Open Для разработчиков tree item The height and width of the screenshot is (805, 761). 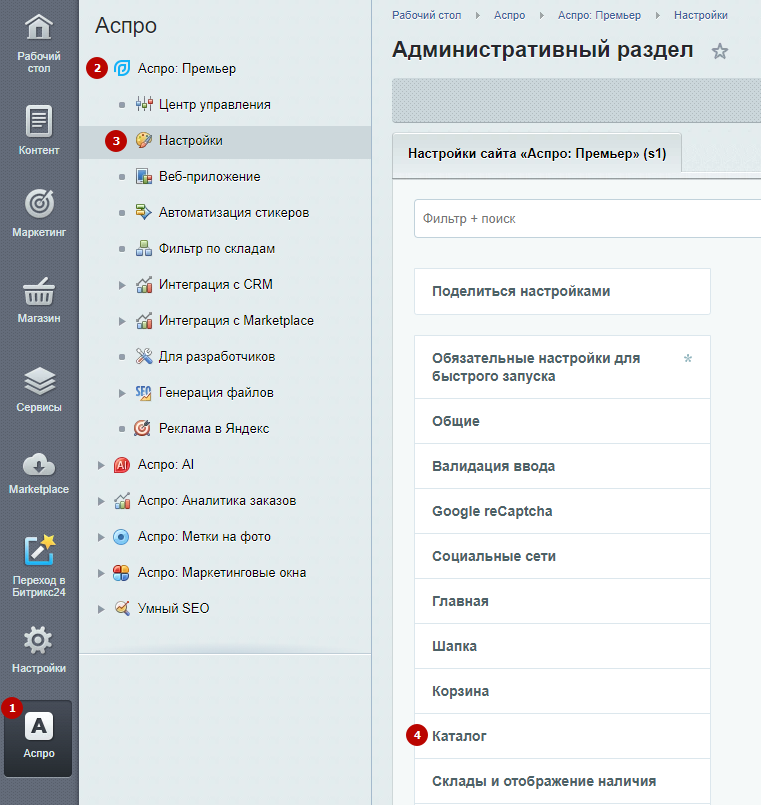[217, 357]
